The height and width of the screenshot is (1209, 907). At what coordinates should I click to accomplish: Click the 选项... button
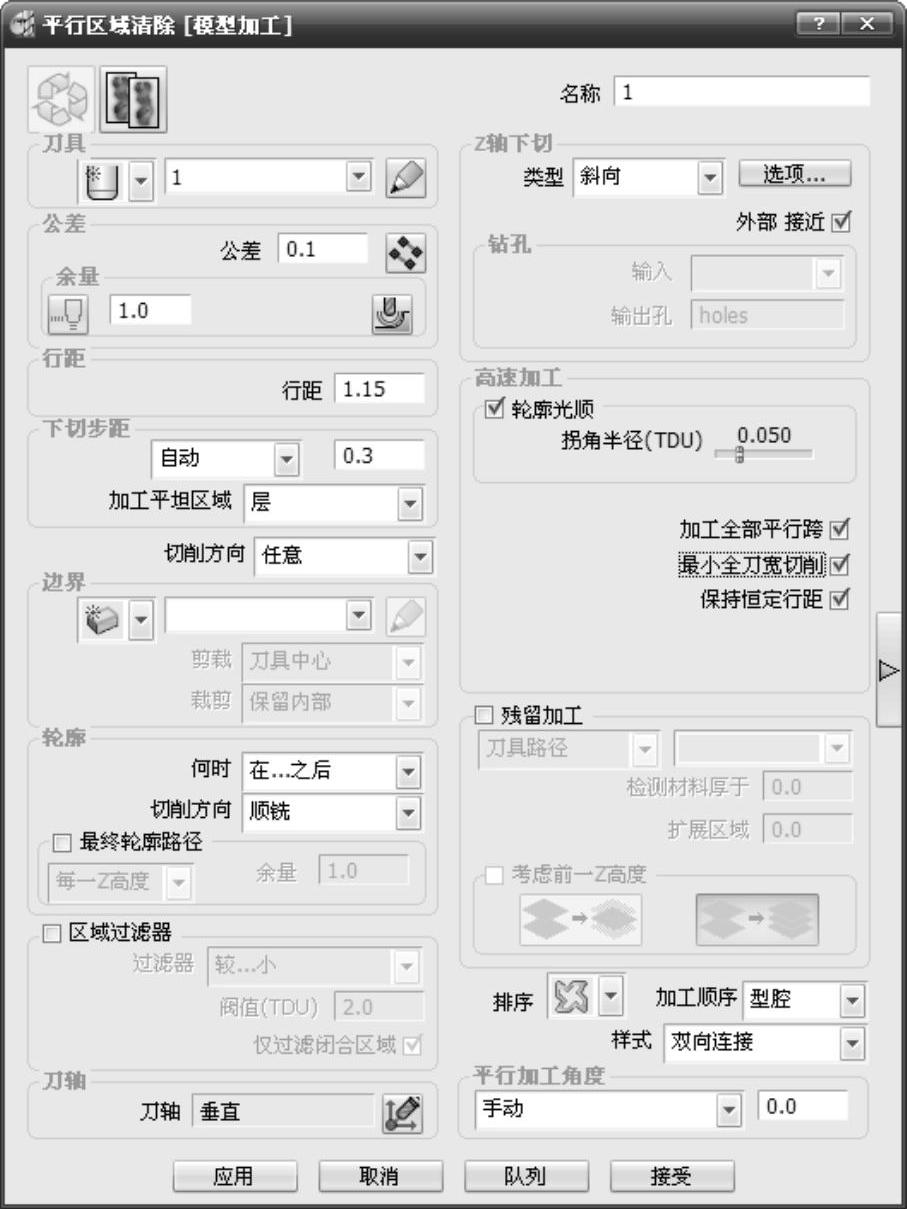click(x=795, y=174)
